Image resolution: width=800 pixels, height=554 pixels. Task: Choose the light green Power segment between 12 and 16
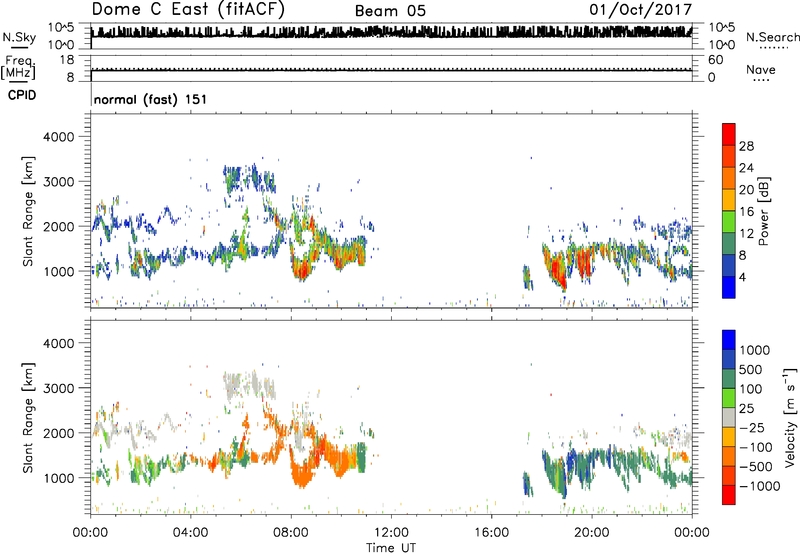(729, 222)
